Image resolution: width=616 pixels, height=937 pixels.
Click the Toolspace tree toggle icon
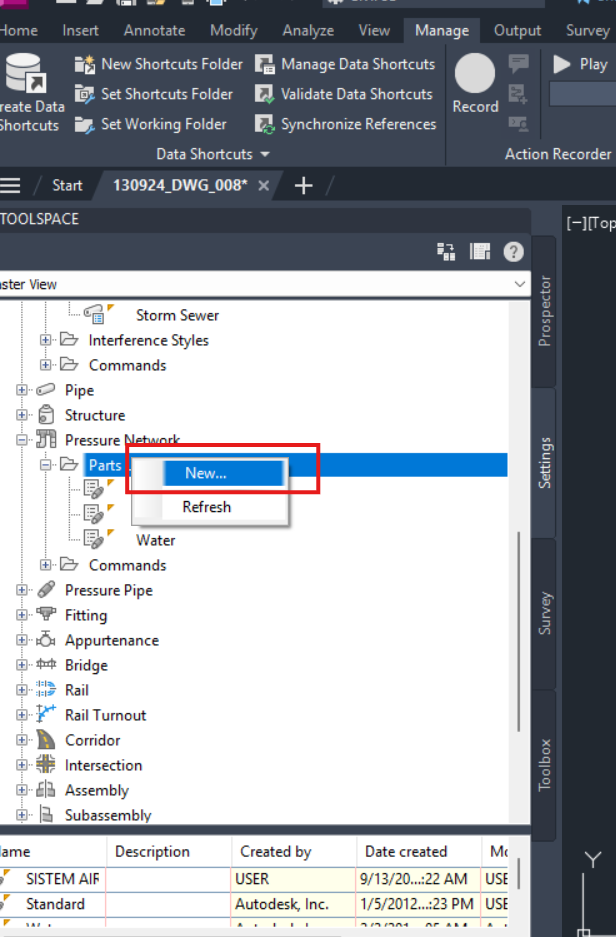(x=446, y=252)
